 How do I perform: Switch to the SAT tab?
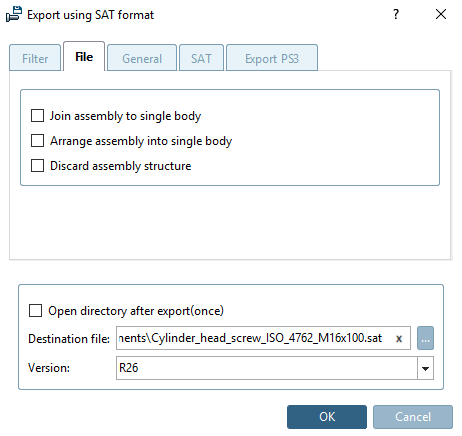[x=201, y=58]
